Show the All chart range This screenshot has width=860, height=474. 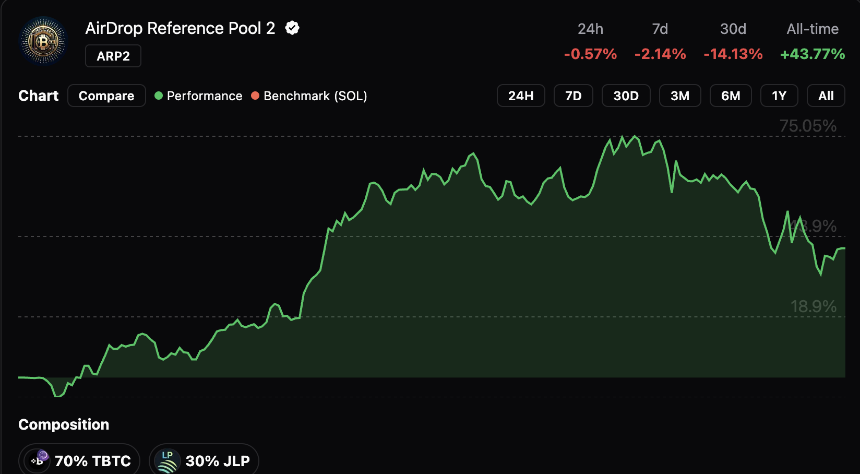tap(826, 96)
